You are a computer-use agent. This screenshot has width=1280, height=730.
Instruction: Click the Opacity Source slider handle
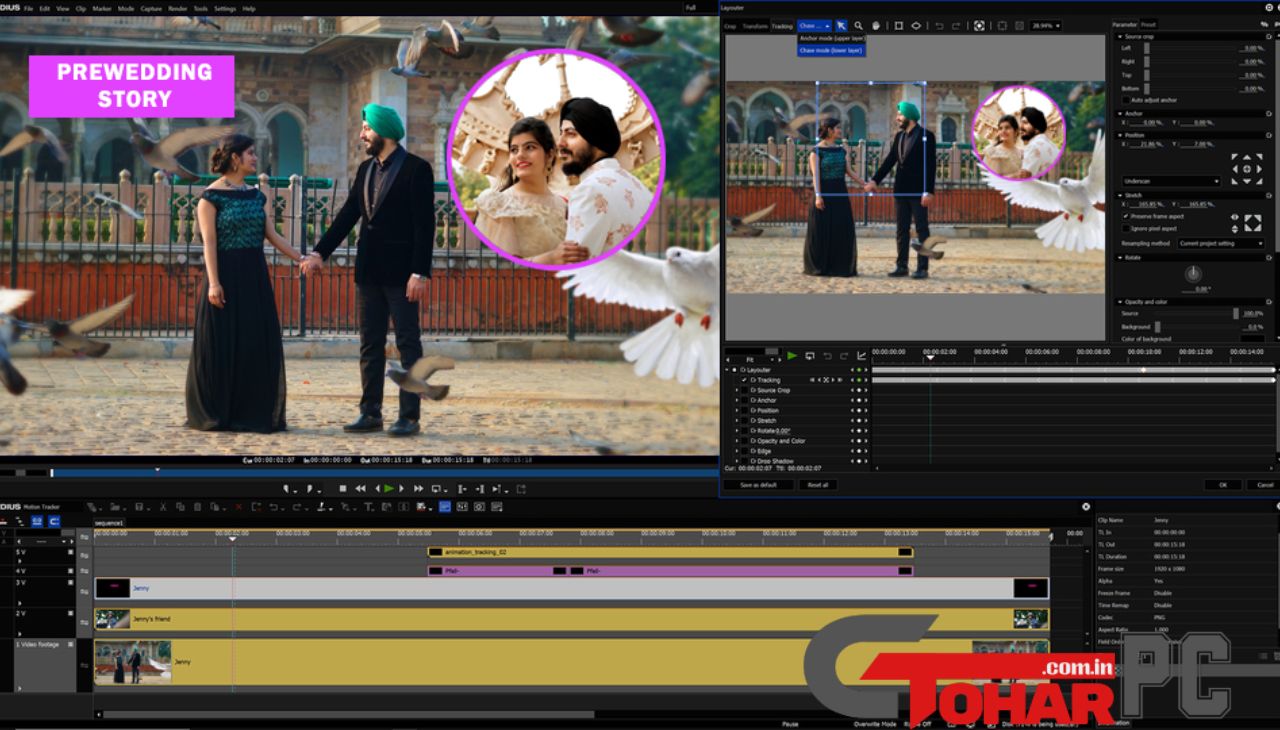[x=1235, y=313]
